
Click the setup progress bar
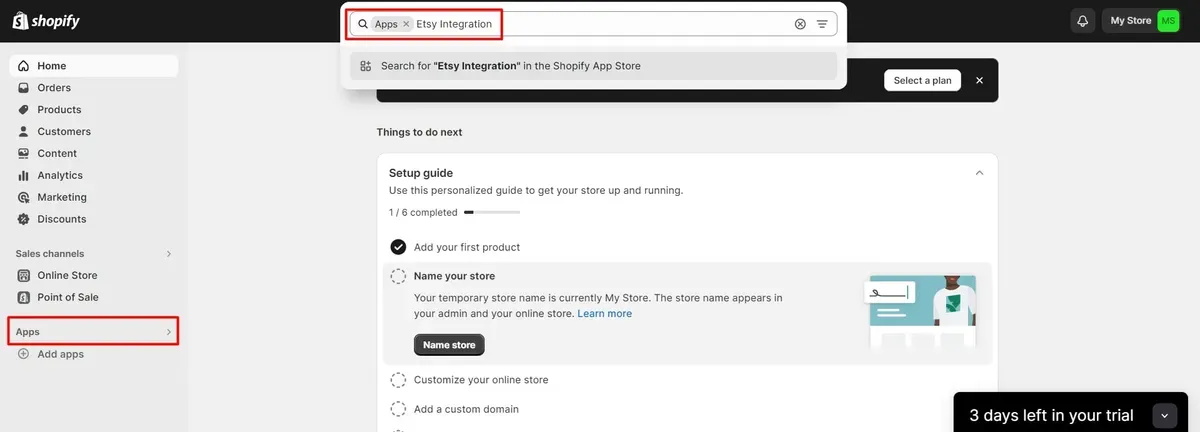[x=492, y=212]
